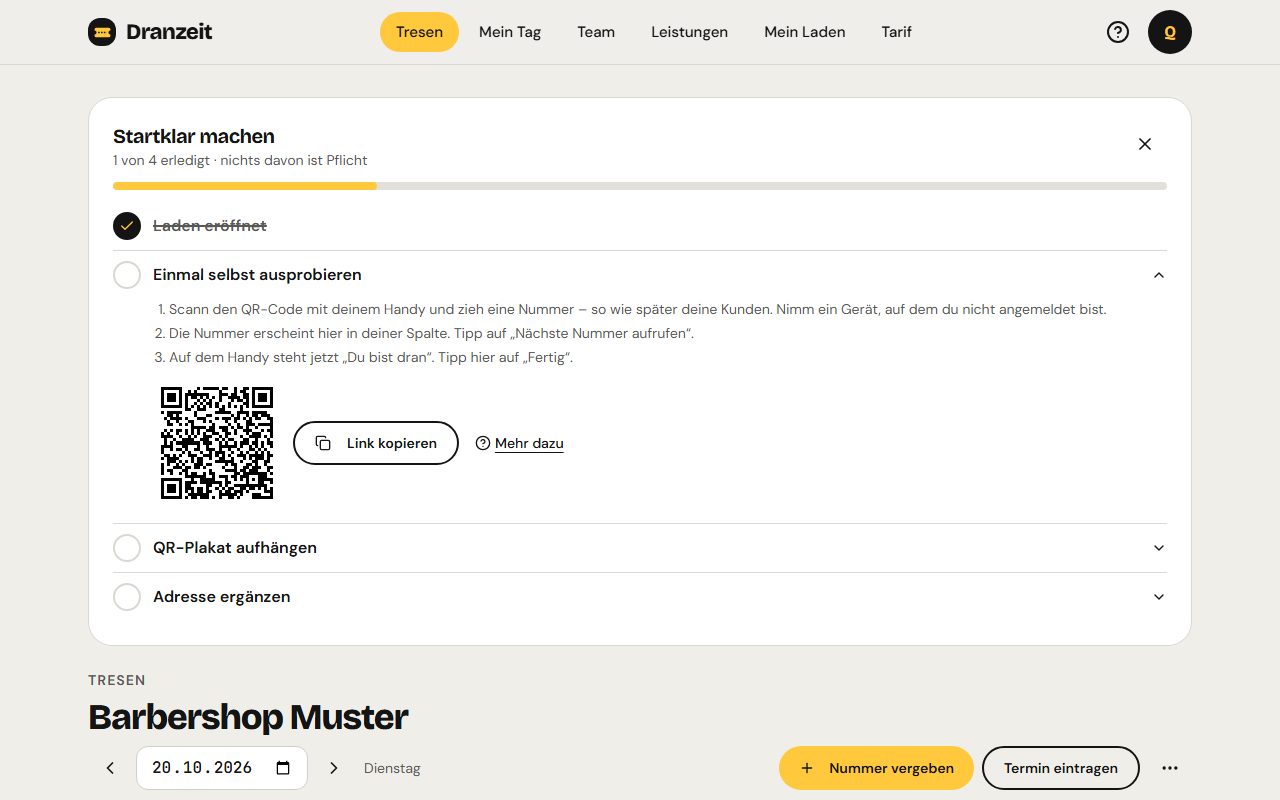The width and height of the screenshot is (1280, 800).
Task: Click the Dienstag weekday label
Action: (392, 769)
